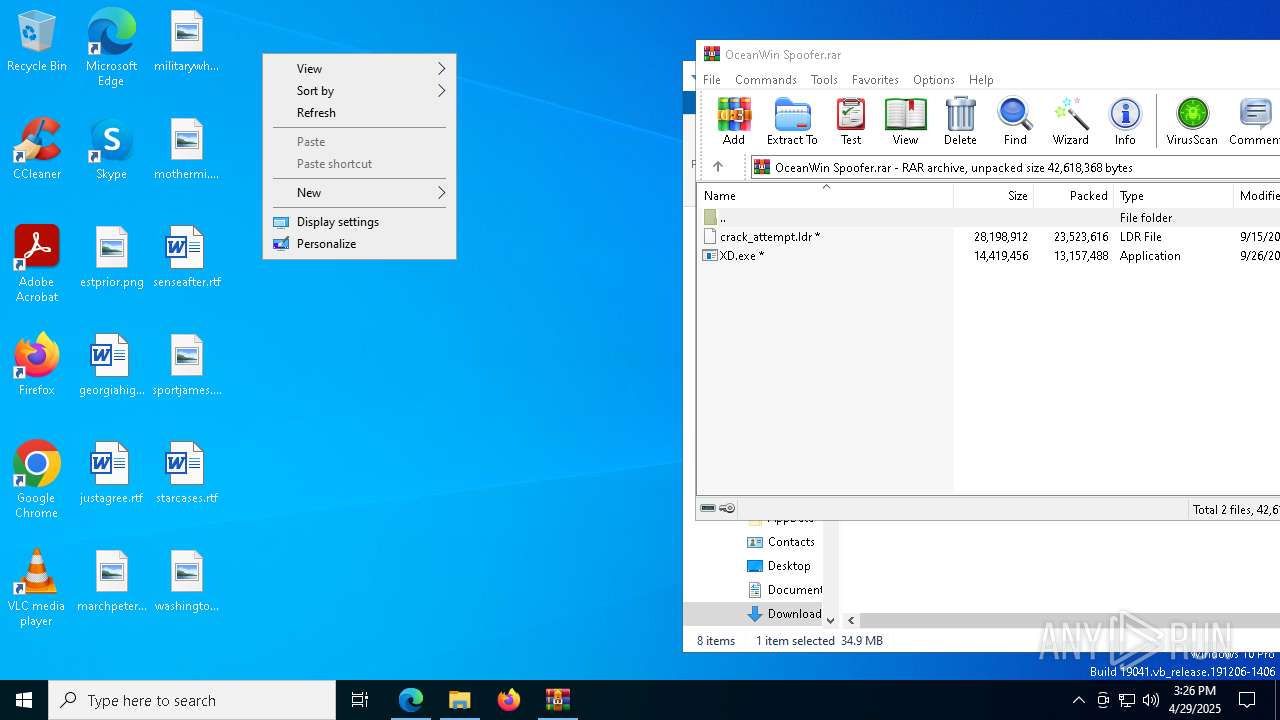Open WinRAR Commands menu
The width and height of the screenshot is (1280, 720).
(x=766, y=80)
